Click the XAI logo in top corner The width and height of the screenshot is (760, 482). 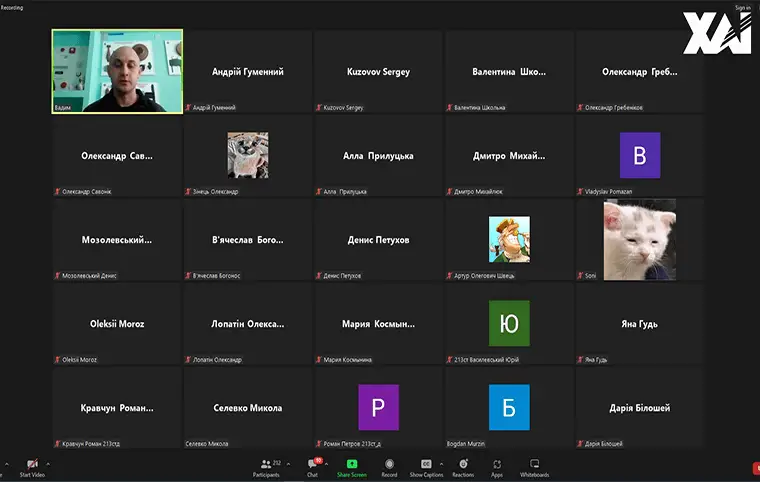coord(716,35)
